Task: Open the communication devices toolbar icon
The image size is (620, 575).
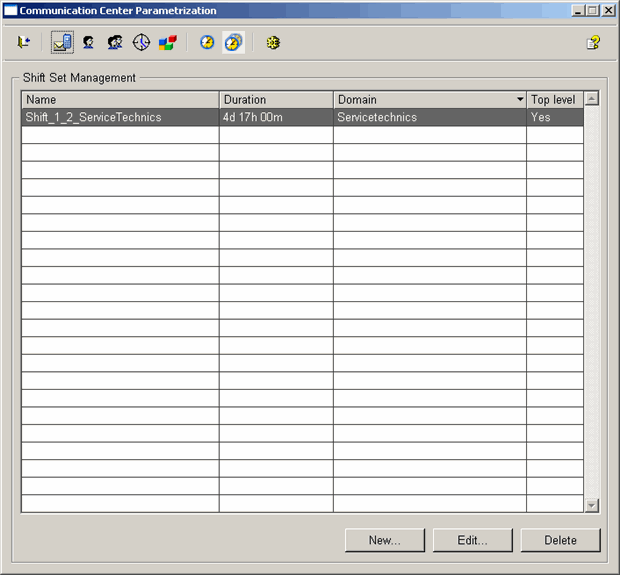Action: point(62,42)
